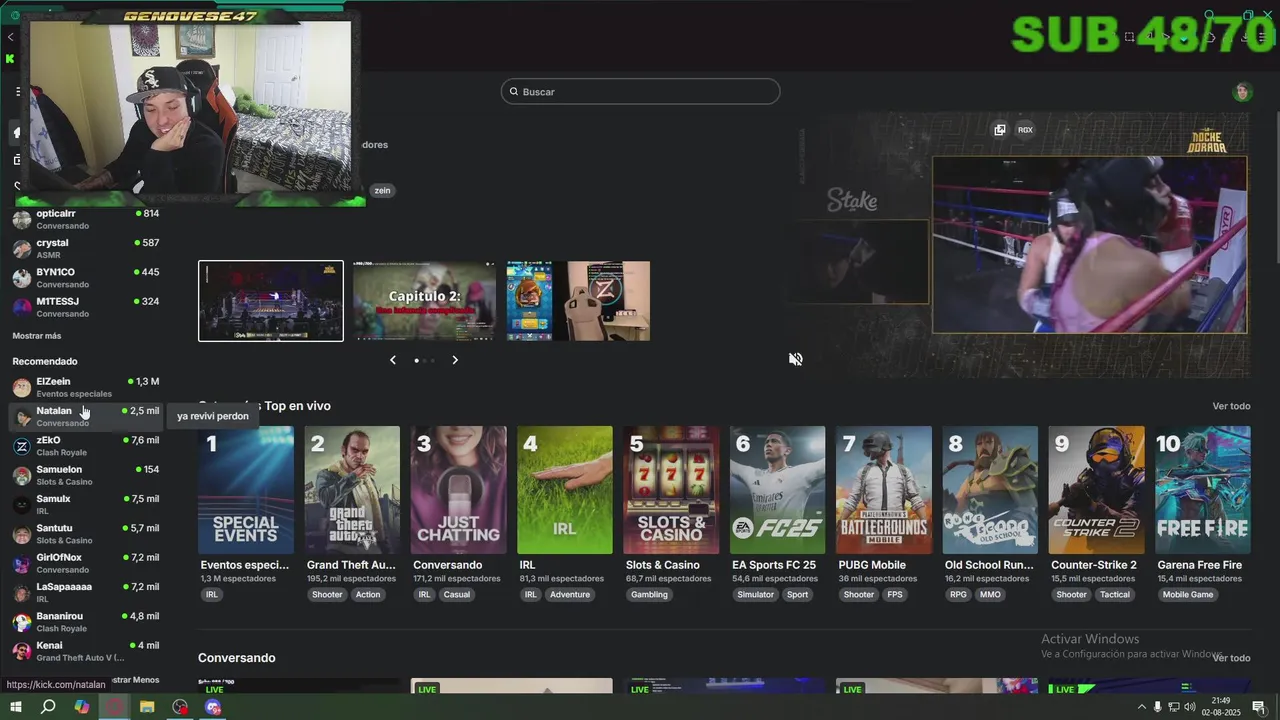Open the Windows notification center icon
The height and width of the screenshot is (720, 1280).
point(1259,707)
